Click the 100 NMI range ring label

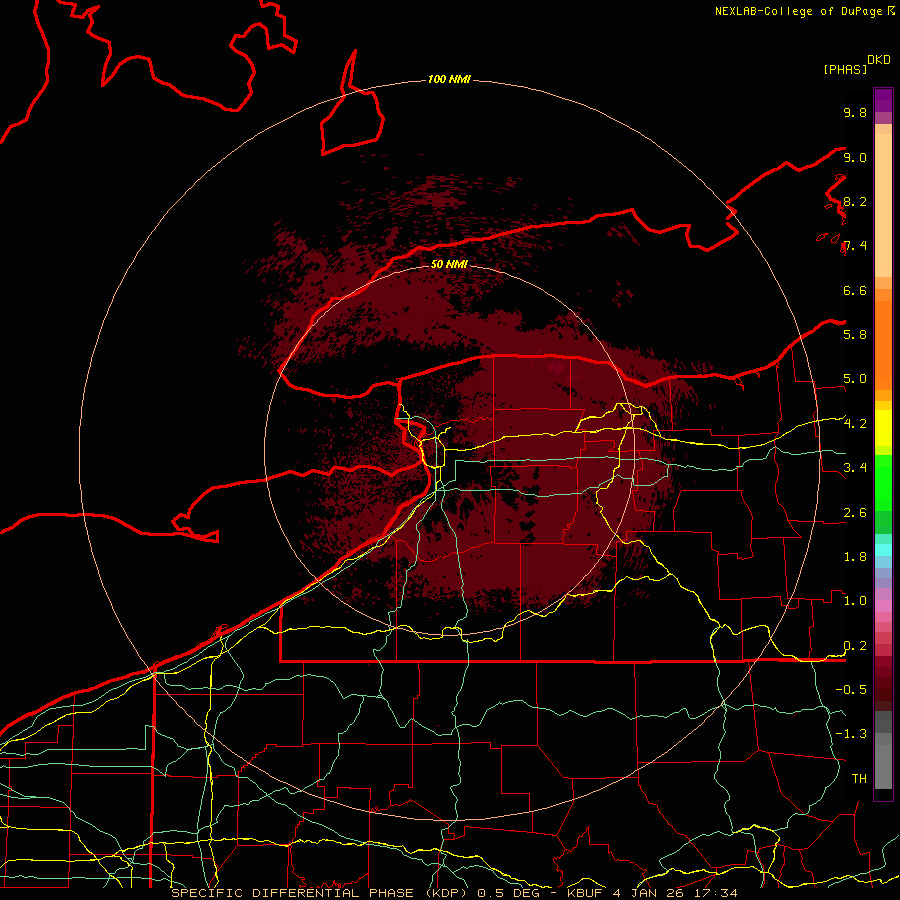point(449,79)
